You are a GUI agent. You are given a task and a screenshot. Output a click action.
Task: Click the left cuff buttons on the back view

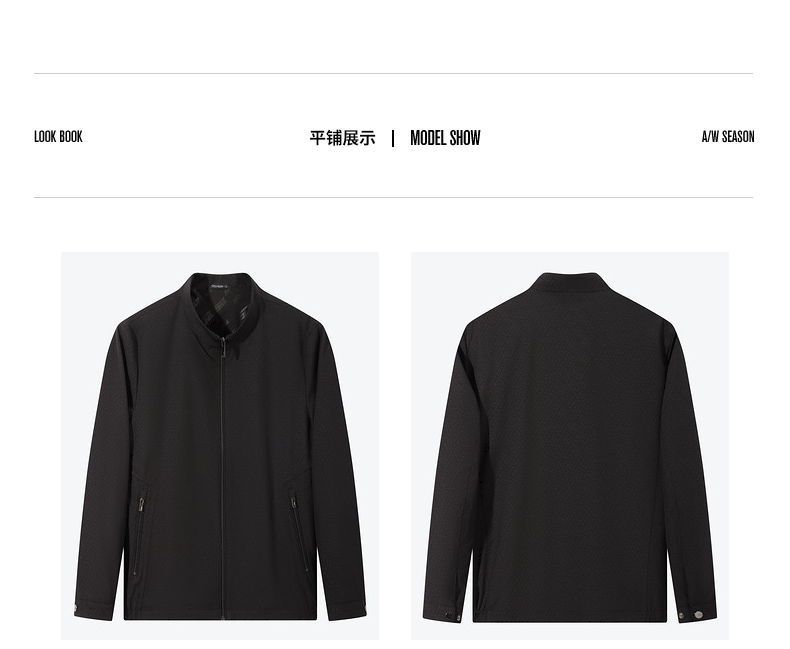(x=452, y=616)
